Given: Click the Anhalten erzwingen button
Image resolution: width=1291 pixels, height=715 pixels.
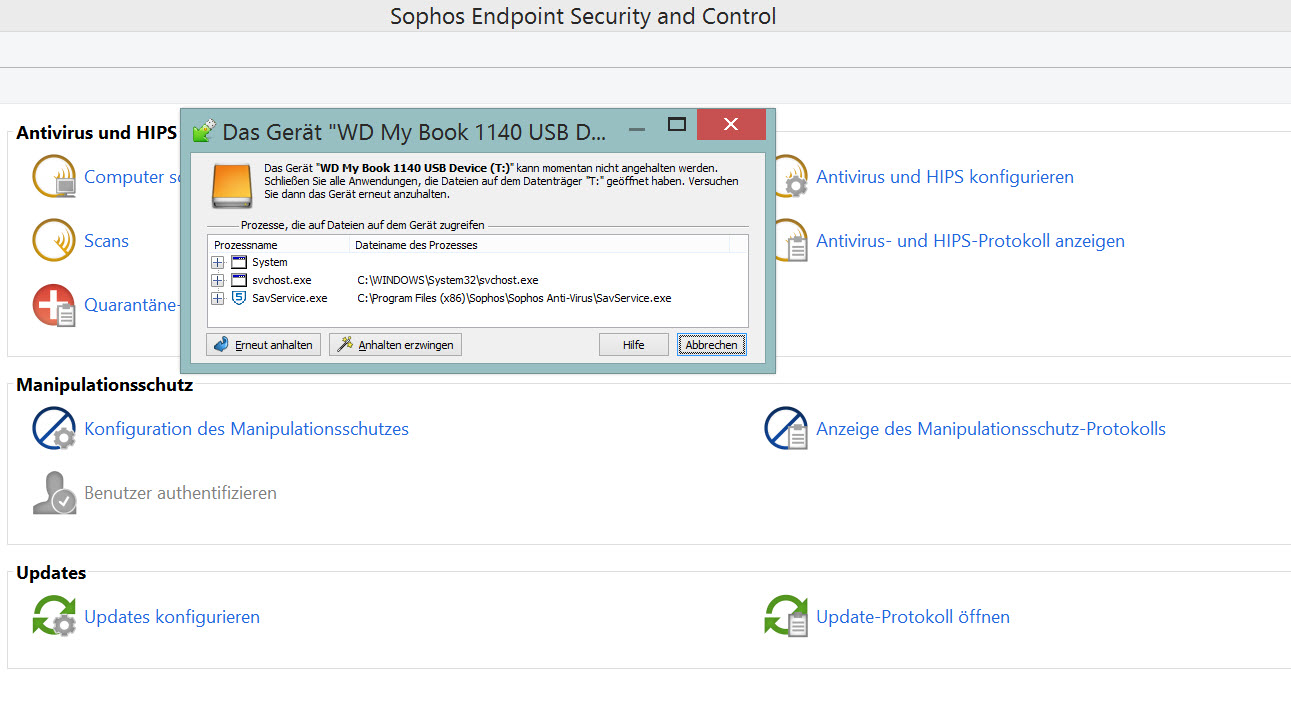Looking at the screenshot, I should tap(395, 345).
